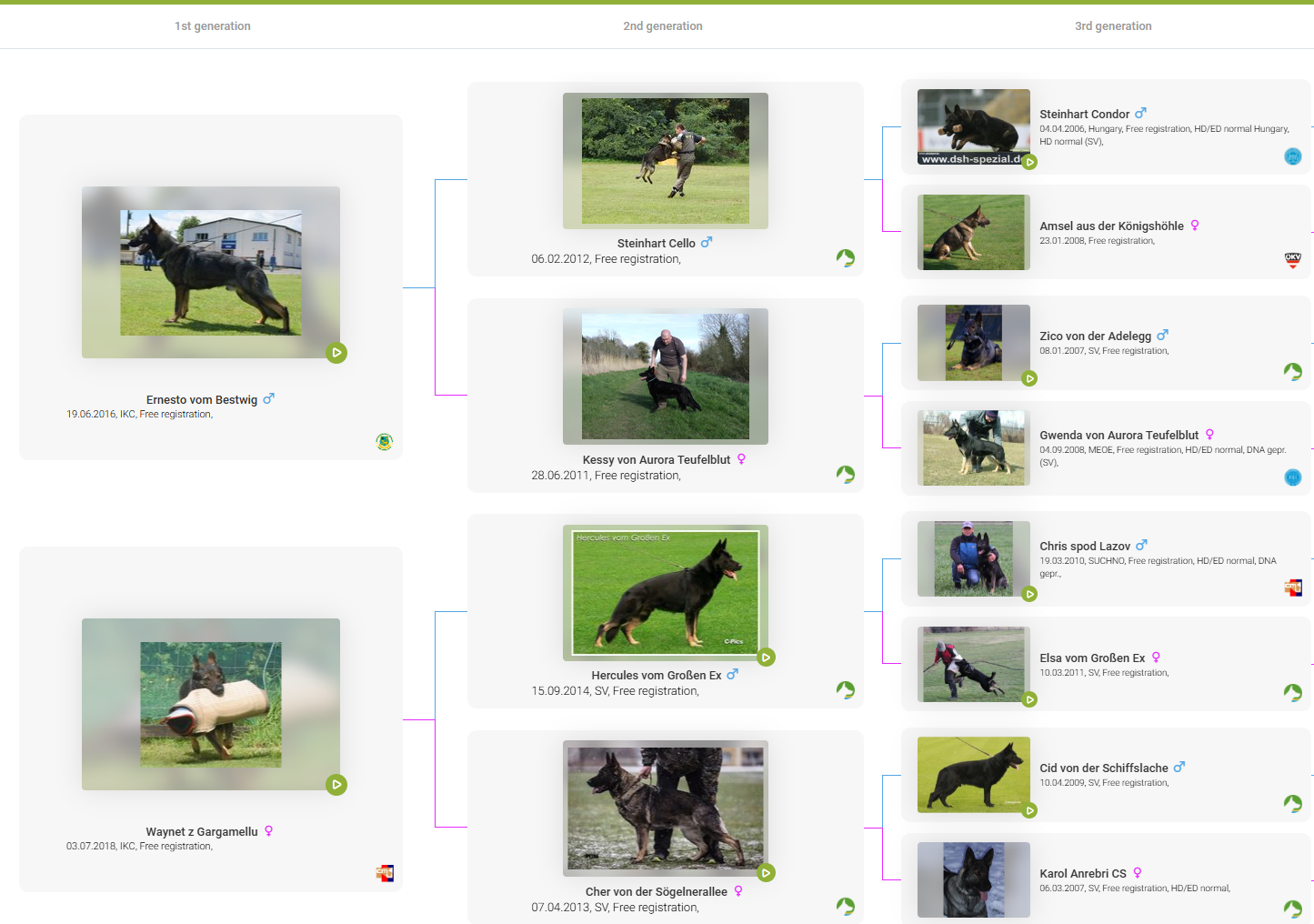
Task: Click the club badge under Ernesto vom Bestwig
Action: click(385, 442)
